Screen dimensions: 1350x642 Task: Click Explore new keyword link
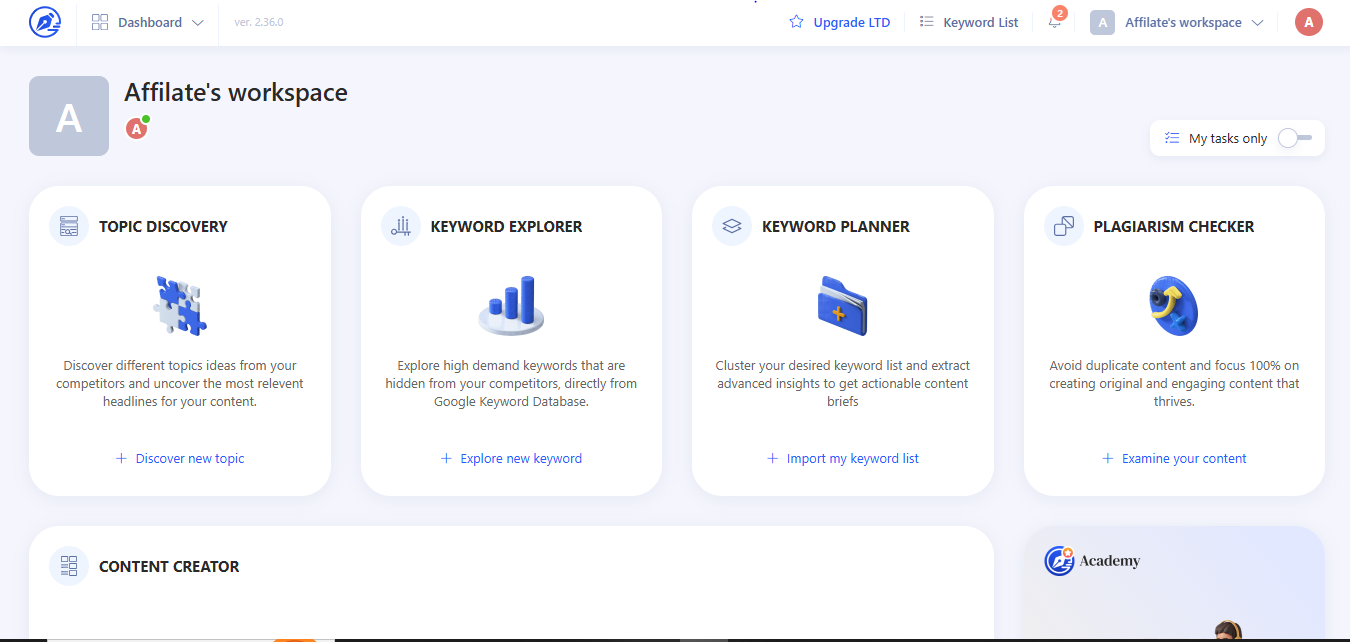coord(511,458)
